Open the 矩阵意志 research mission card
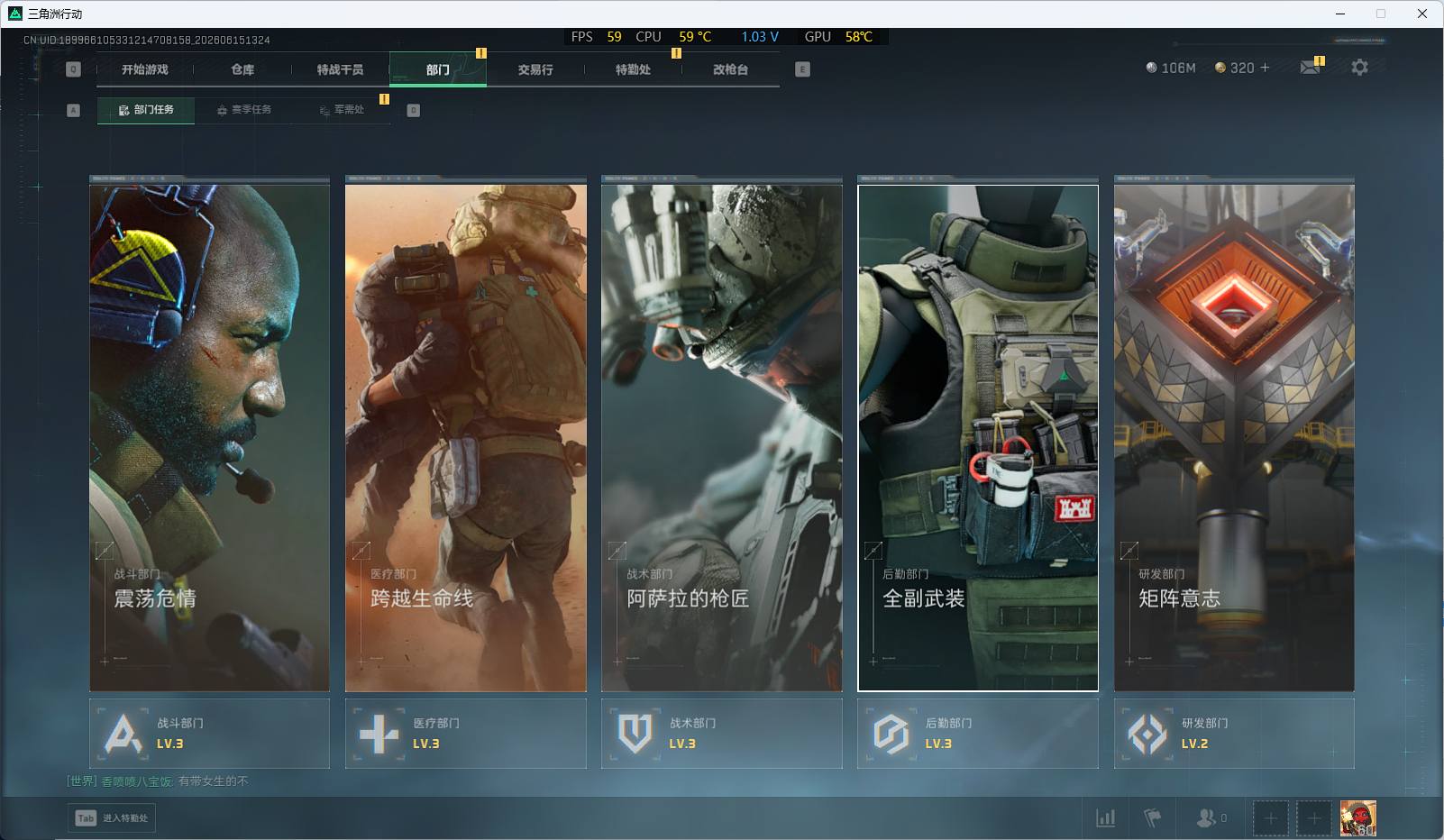Image resolution: width=1444 pixels, height=840 pixels. (1234, 438)
